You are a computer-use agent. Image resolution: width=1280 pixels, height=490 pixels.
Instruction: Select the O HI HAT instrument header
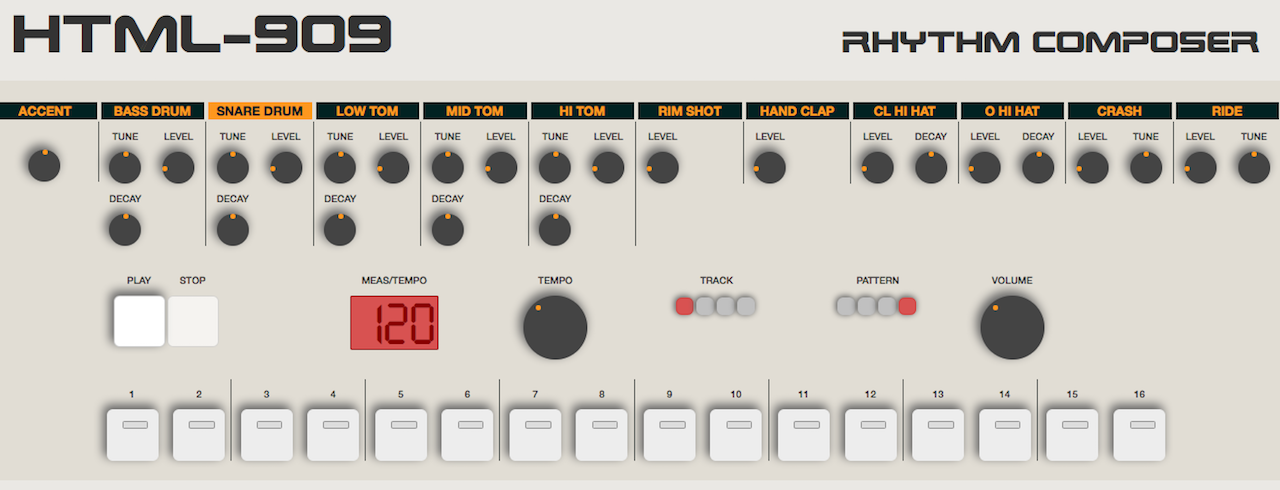[1012, 111]
